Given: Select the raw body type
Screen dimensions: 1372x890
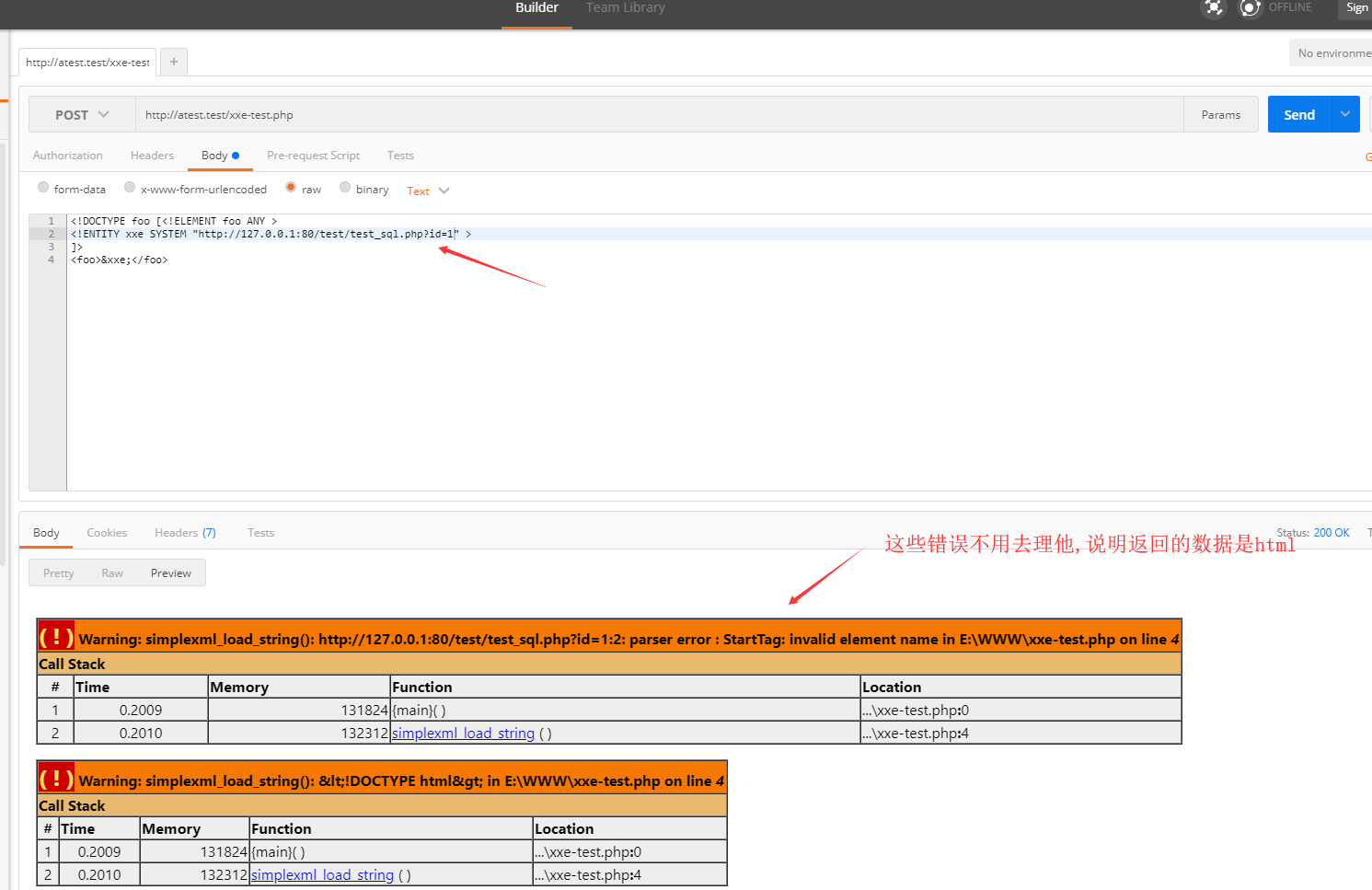Looking at the screenshot, I should (x=291, y=188).
